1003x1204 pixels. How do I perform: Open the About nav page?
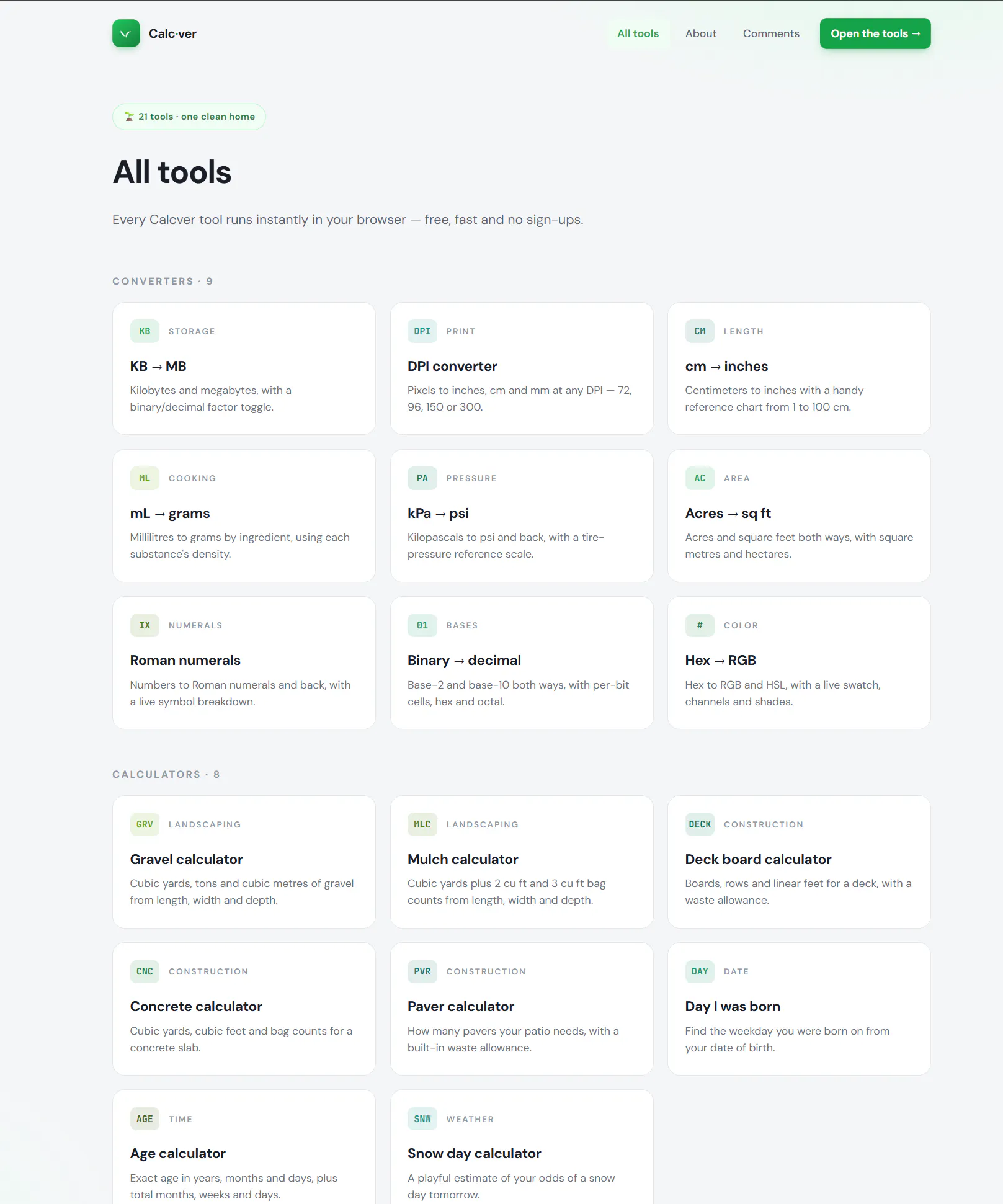pyautogui.click(x=700, y=33)
